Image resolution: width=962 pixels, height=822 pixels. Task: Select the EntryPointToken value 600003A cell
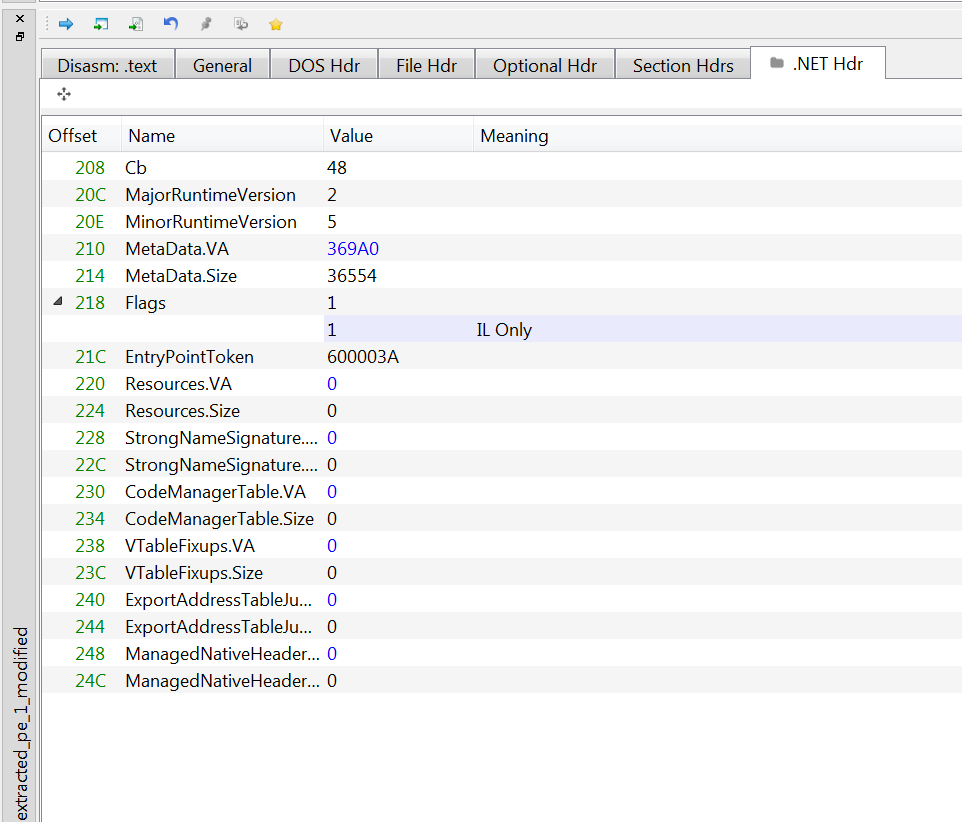363,357
